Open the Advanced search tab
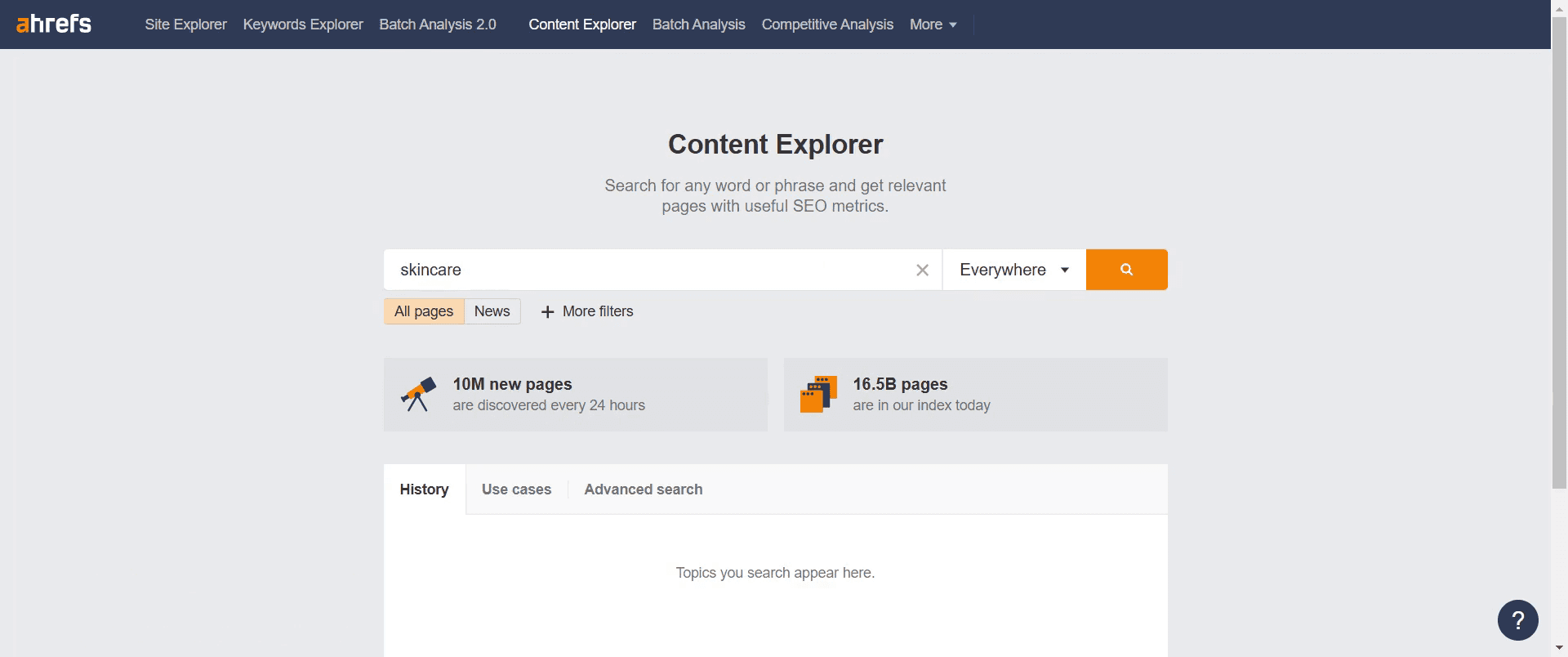 pyautogui.click(x=643, y=489)
